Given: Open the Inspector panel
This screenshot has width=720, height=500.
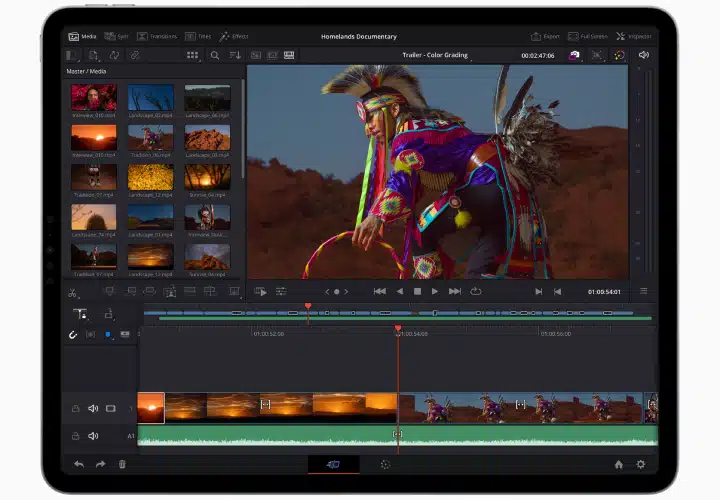Looking at the screenshot, I should (x=634, y=36).
